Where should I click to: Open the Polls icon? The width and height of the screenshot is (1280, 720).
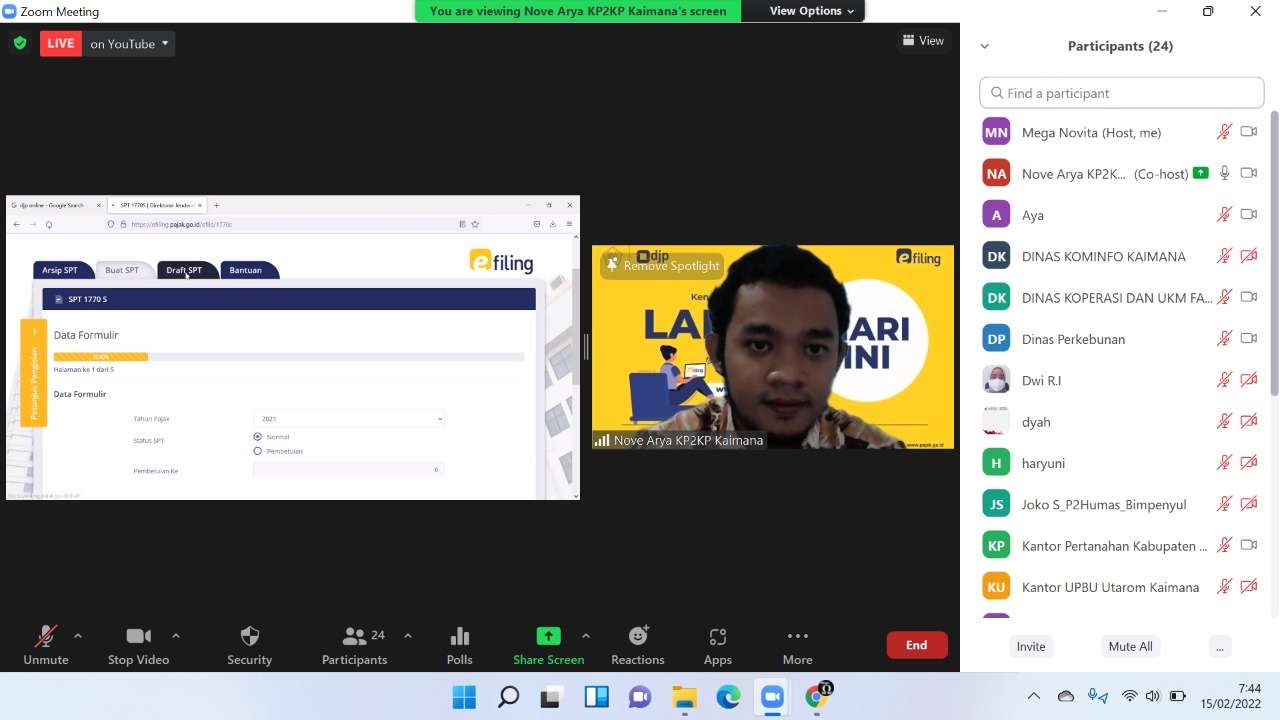[x=460, y=637]
